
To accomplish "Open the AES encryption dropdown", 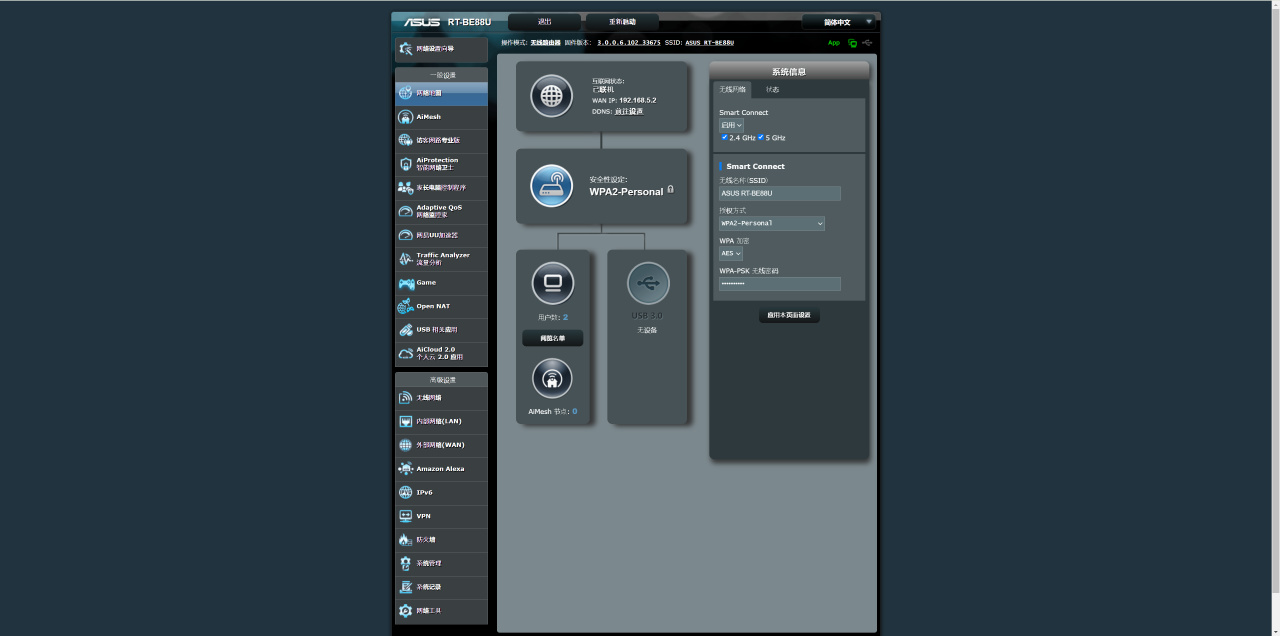I will pyautogui.click(x=731, y=254).
